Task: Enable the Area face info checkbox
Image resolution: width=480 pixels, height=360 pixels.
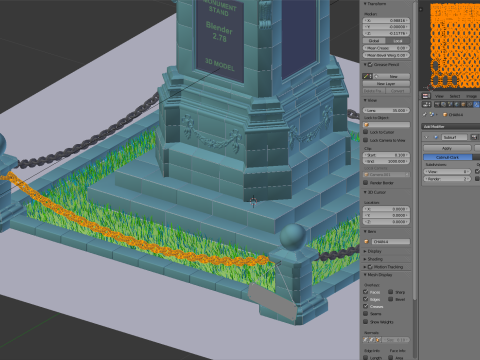Action: tap(391, 358)
